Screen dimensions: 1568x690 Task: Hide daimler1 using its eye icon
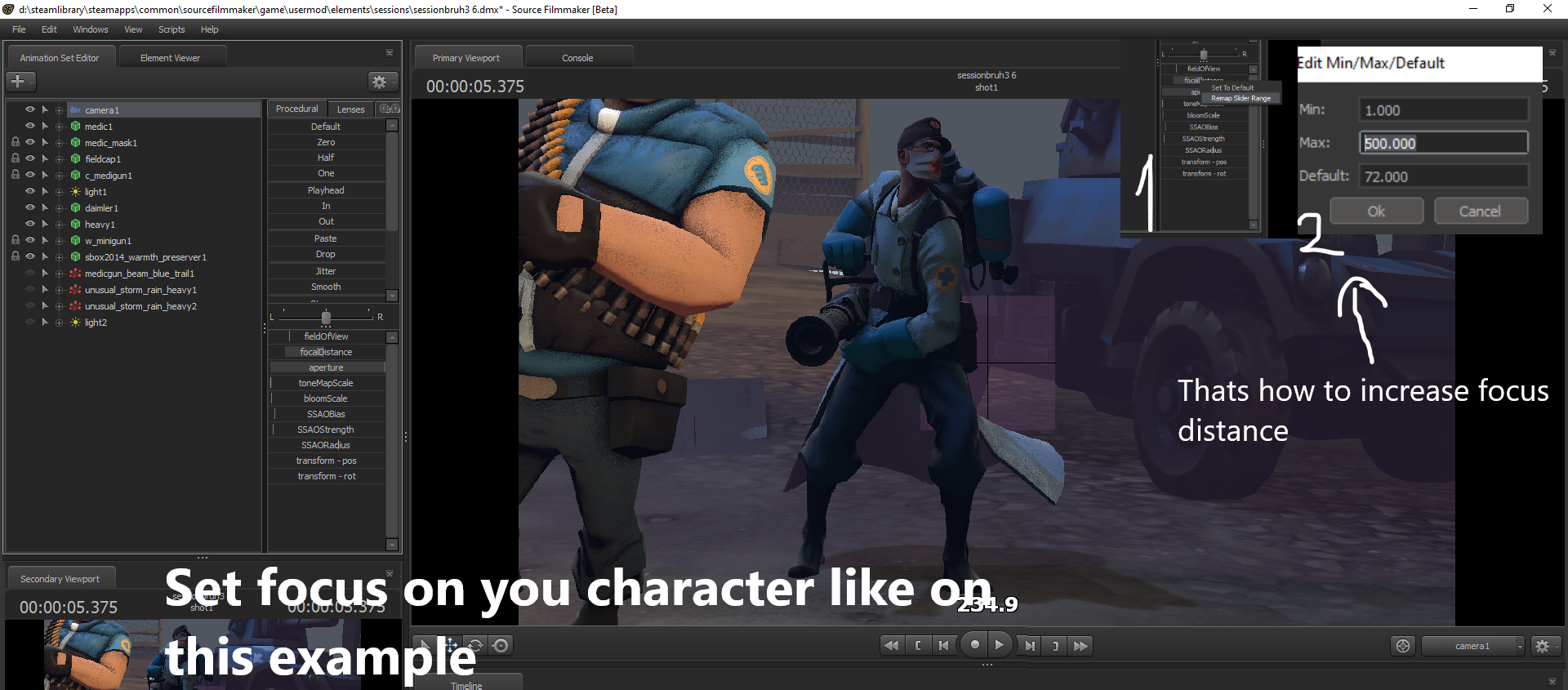30,207
